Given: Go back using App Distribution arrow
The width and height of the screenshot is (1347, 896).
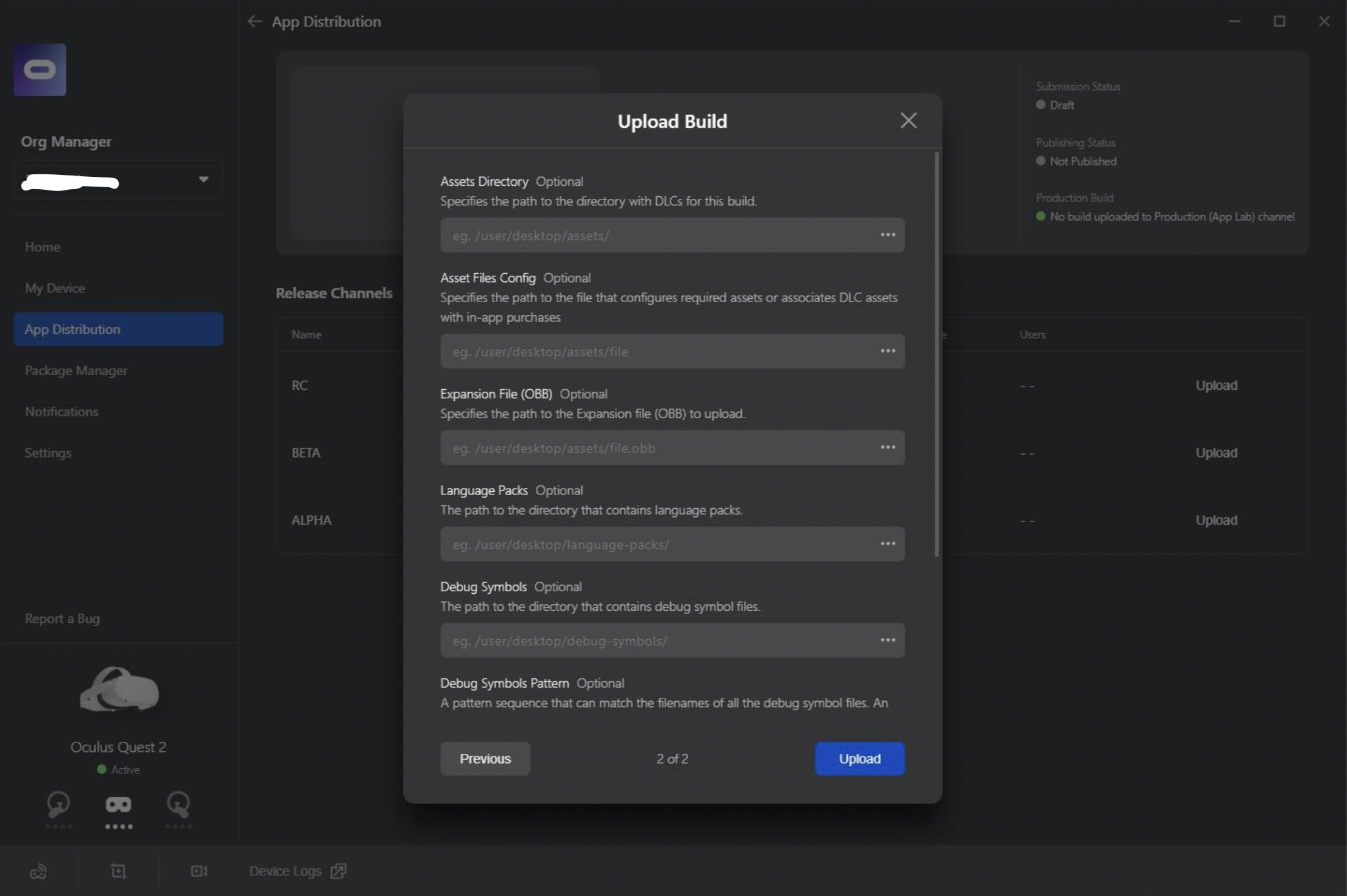Looking at the screenshot, I should click(254, 21).
